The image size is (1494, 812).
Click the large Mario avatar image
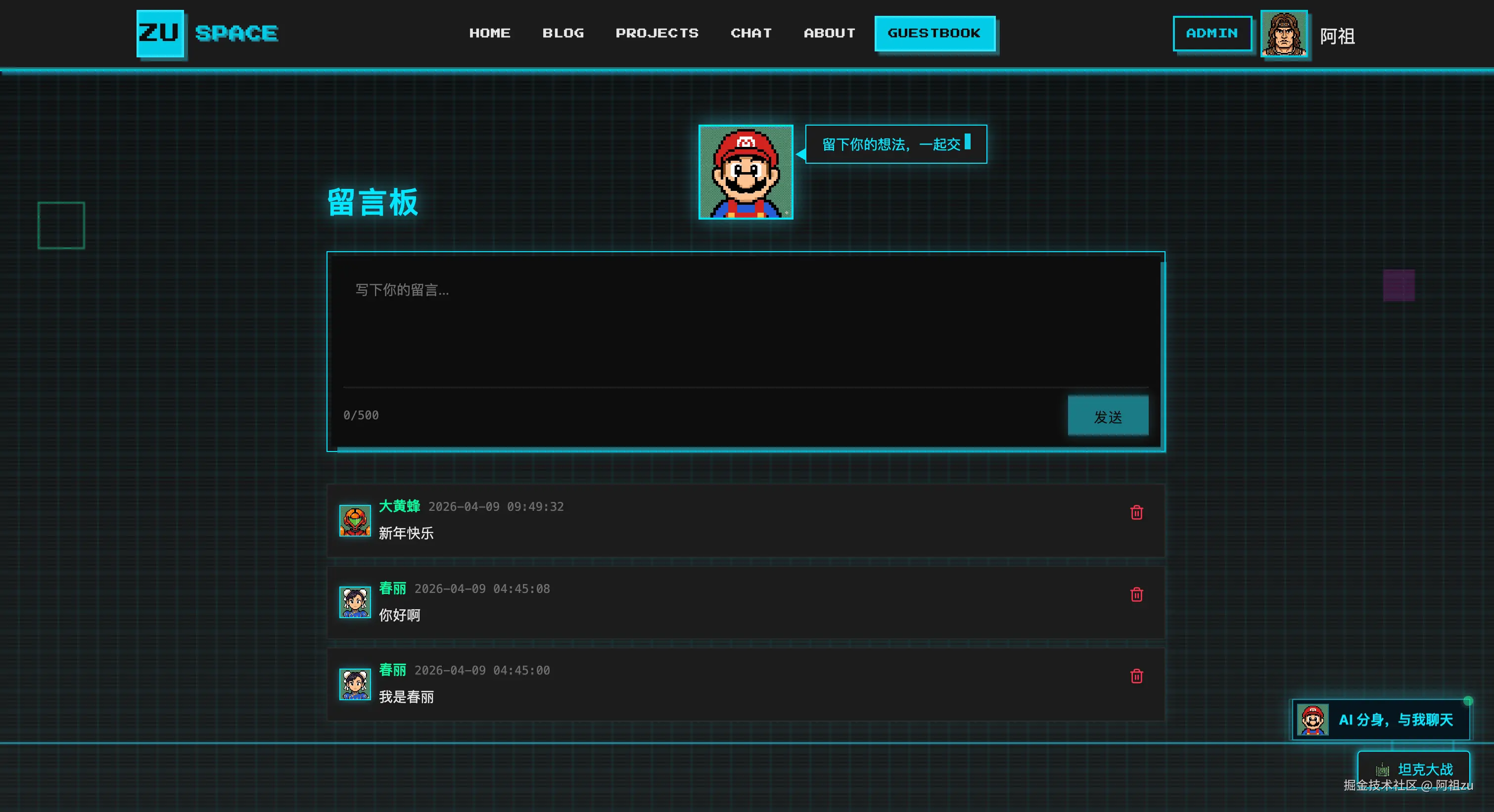[745, 172]
